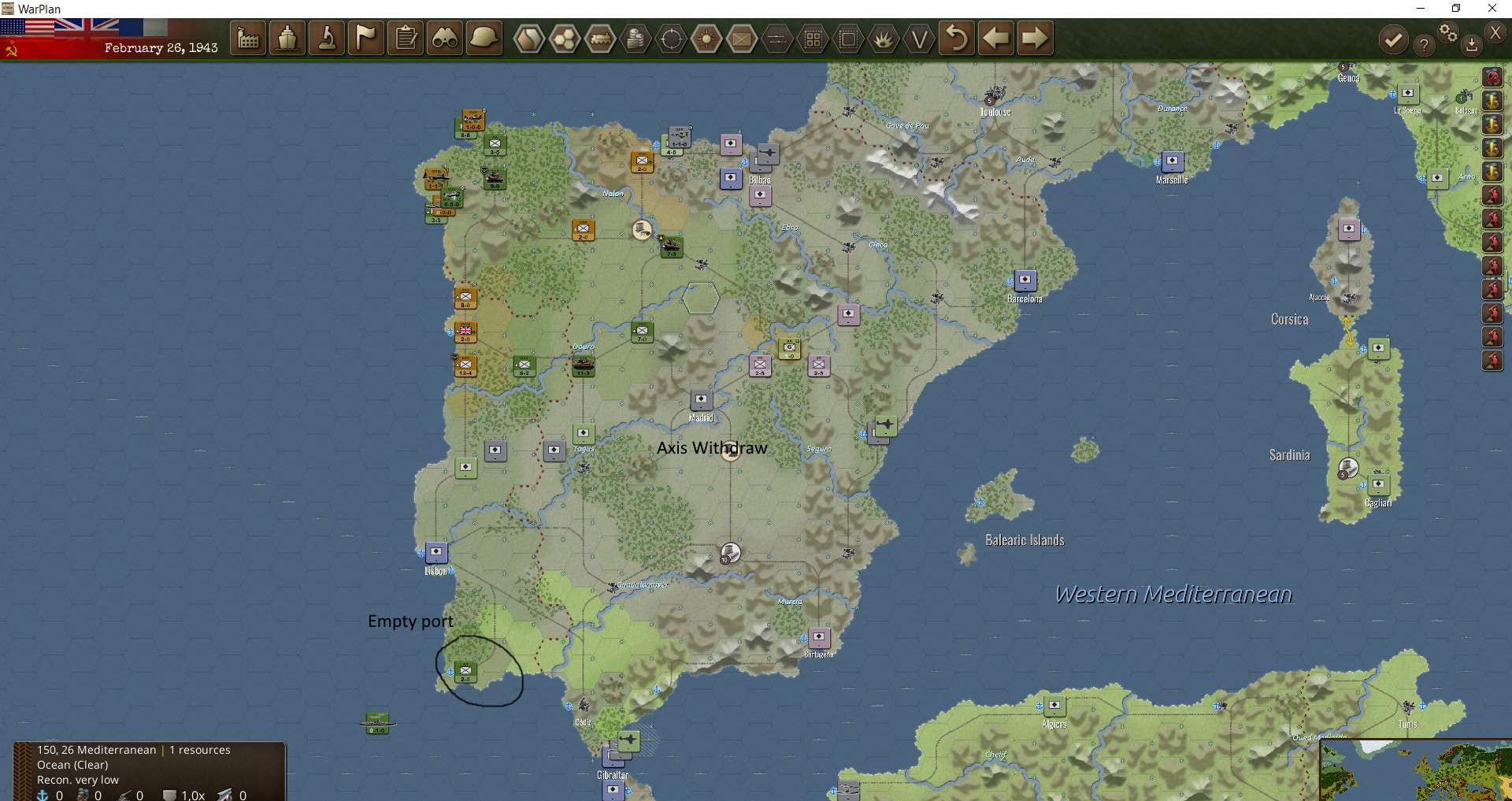
Task: Select the infantry unit in the Empty port
Action: click(465, 671)
